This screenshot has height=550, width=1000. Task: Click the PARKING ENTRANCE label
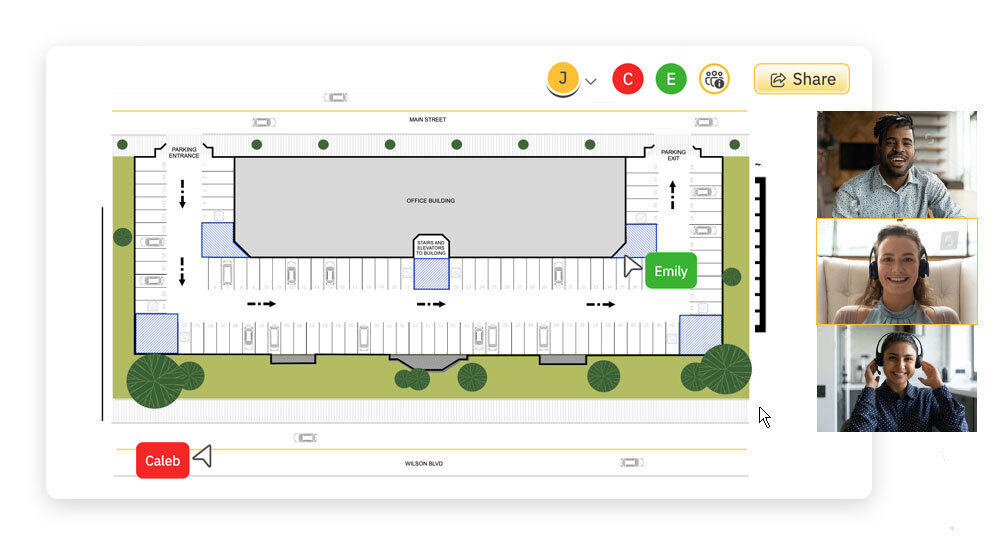(184, 152)
